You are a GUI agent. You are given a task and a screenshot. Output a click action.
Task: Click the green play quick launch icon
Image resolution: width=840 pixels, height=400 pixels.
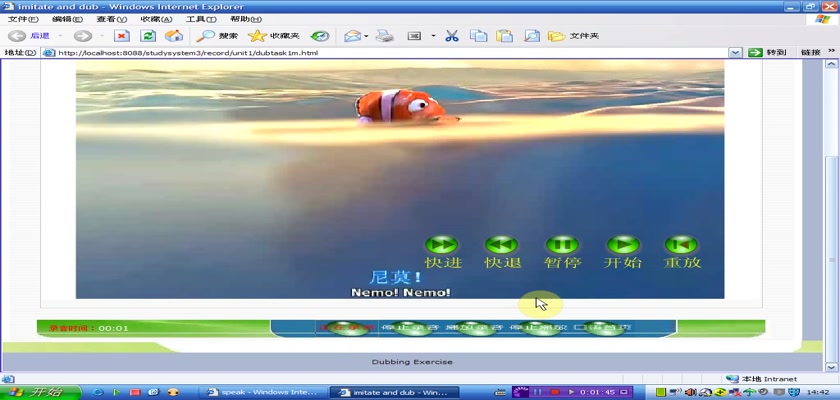[x=116, y=393]
